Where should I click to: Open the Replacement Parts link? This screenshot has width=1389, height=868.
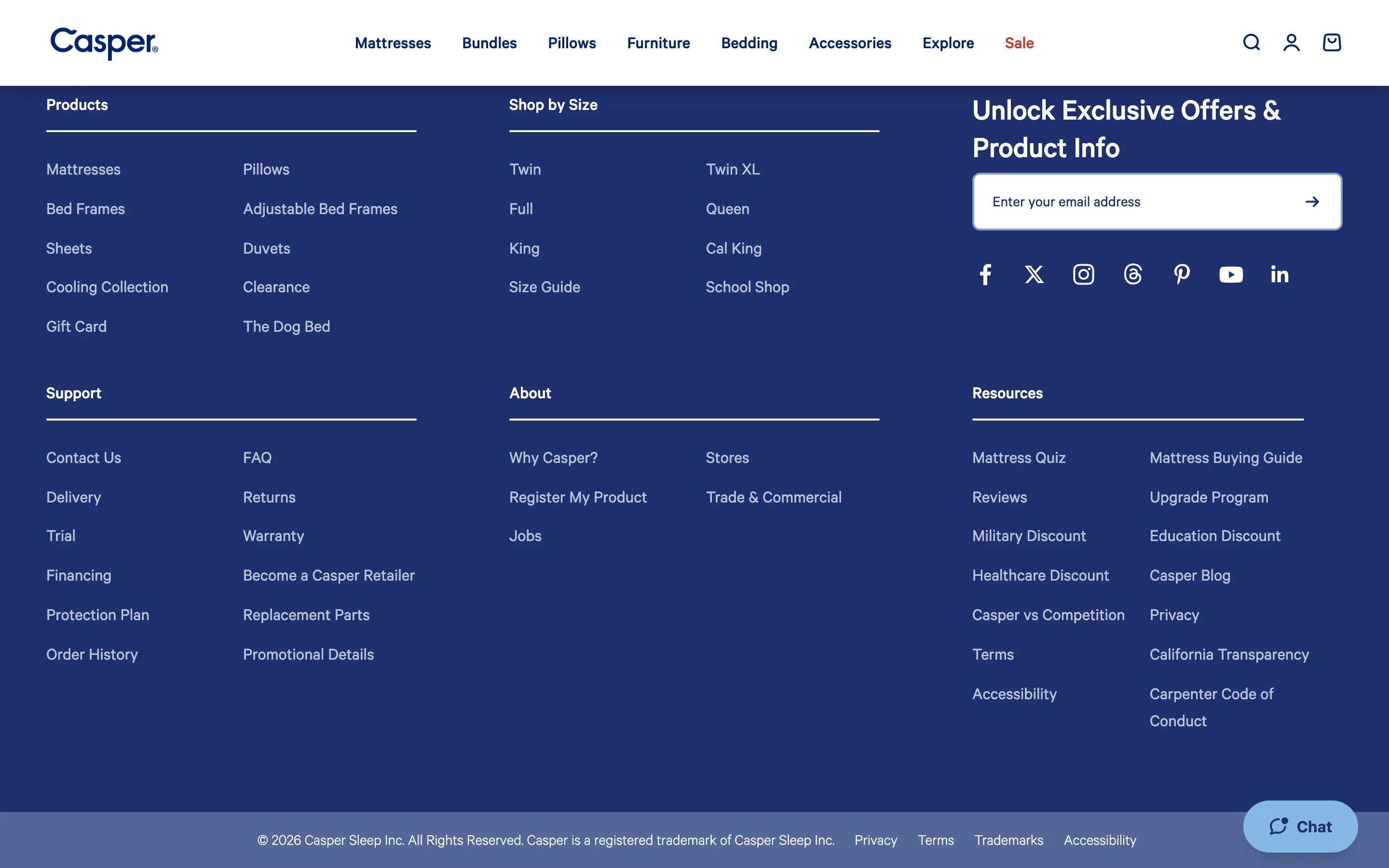tap(306, 615)
